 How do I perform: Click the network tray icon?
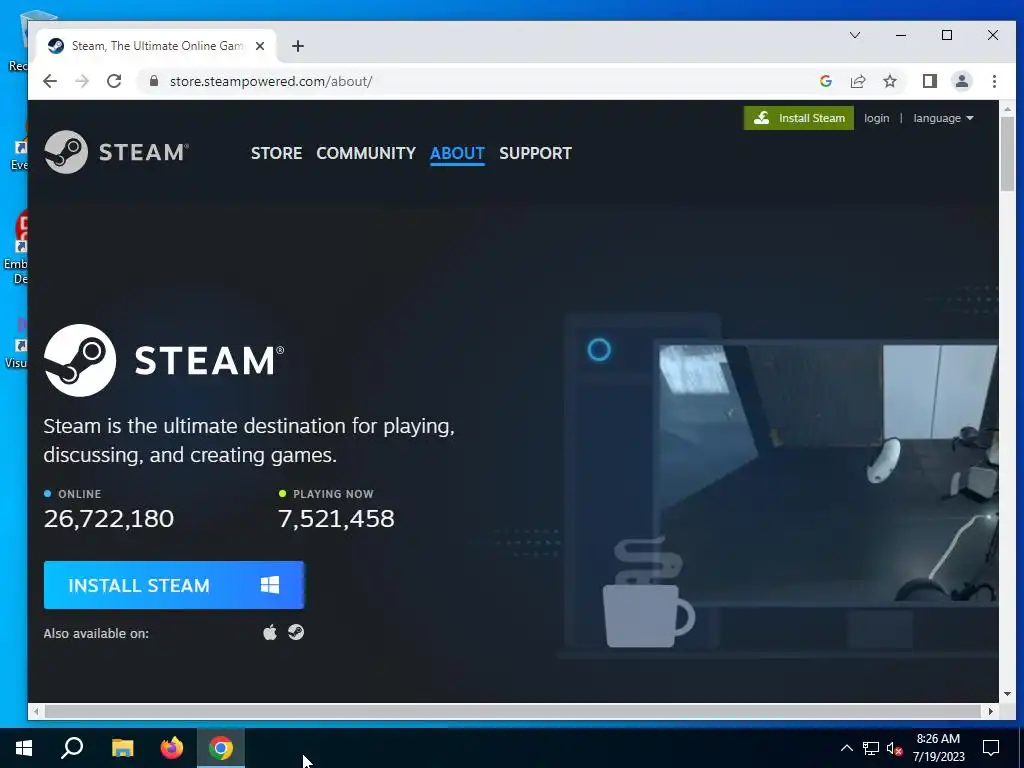(871, 748)
